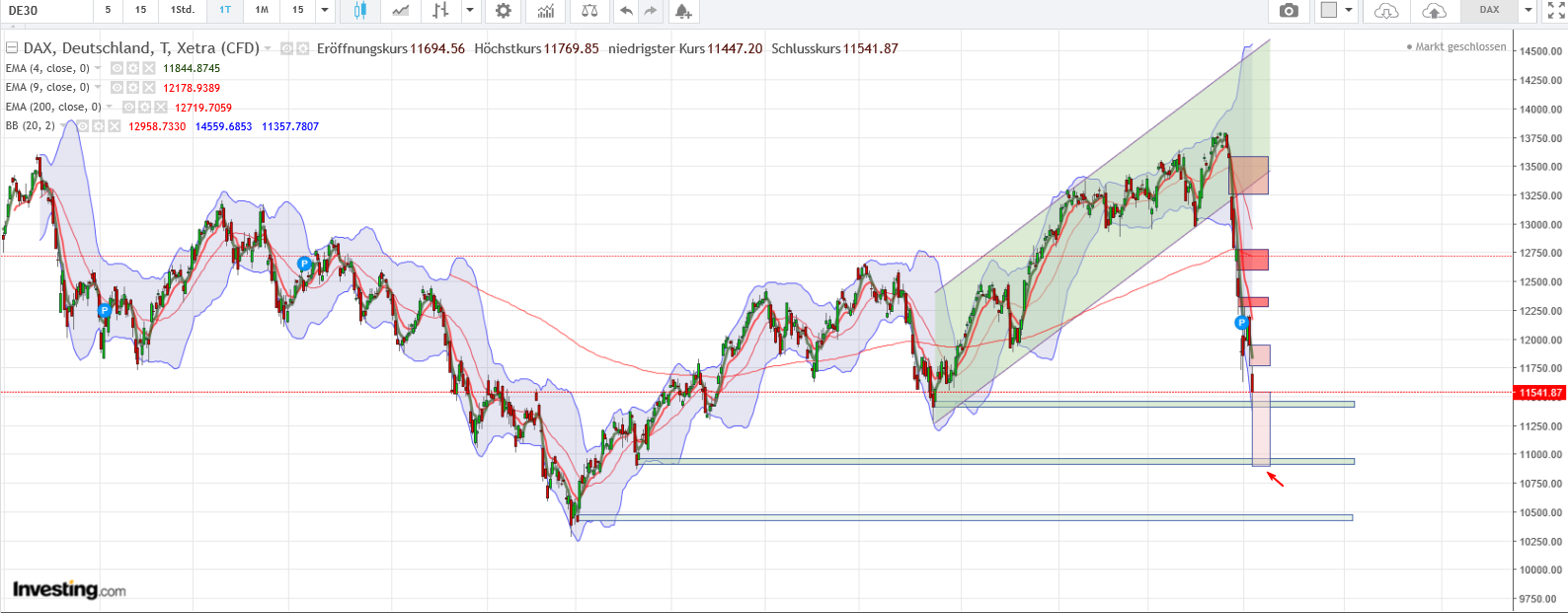Expand the chart style dropdown arrow
1568x613 pixels.
[470, 11]
